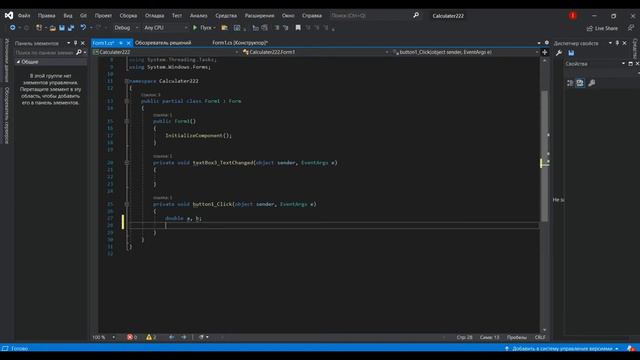The image size is (640, 360).
Task: Open the Тест menu
Action: point(177,16)
